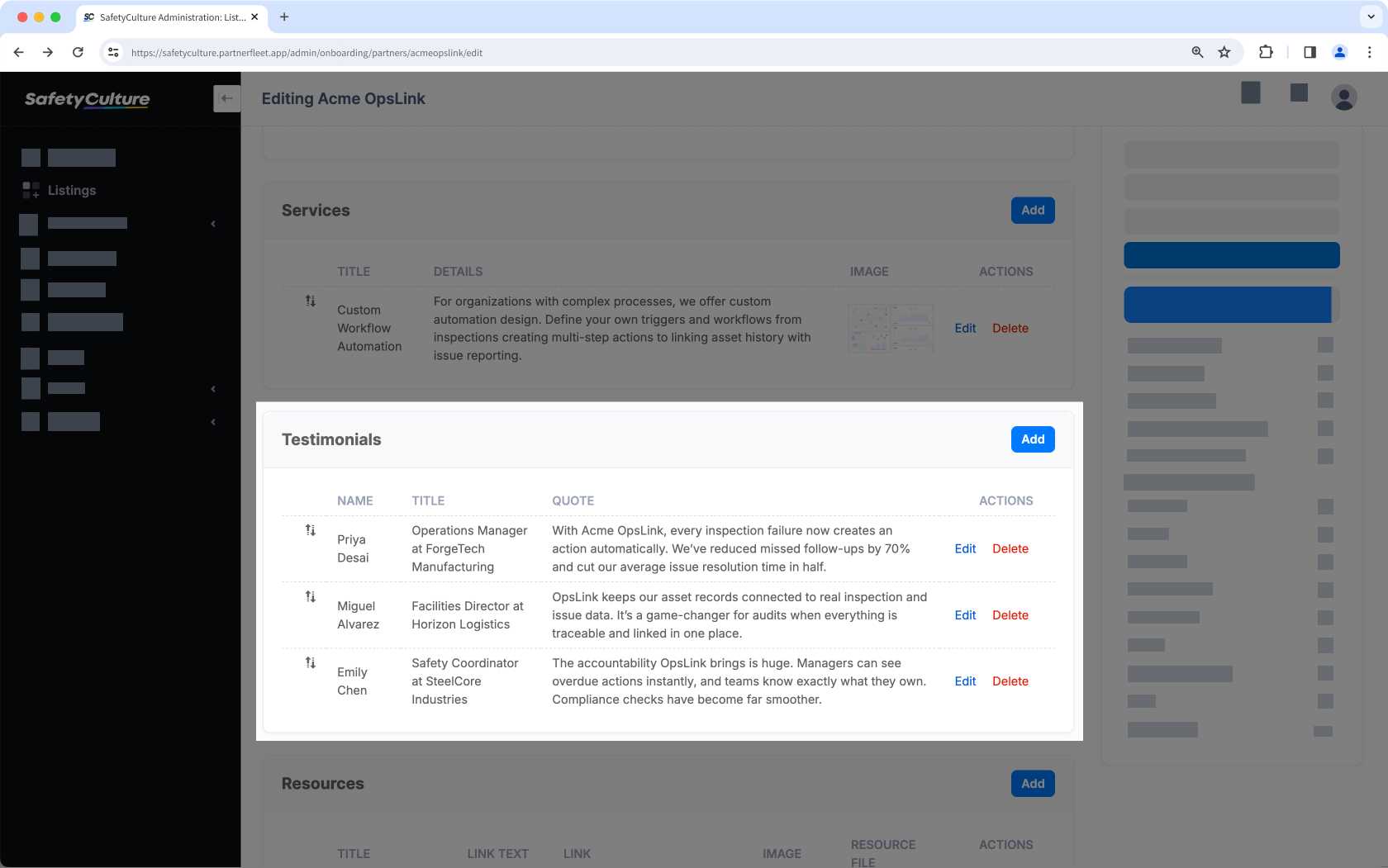Edit the Custom Workflow Automation service

coord(965,328)
